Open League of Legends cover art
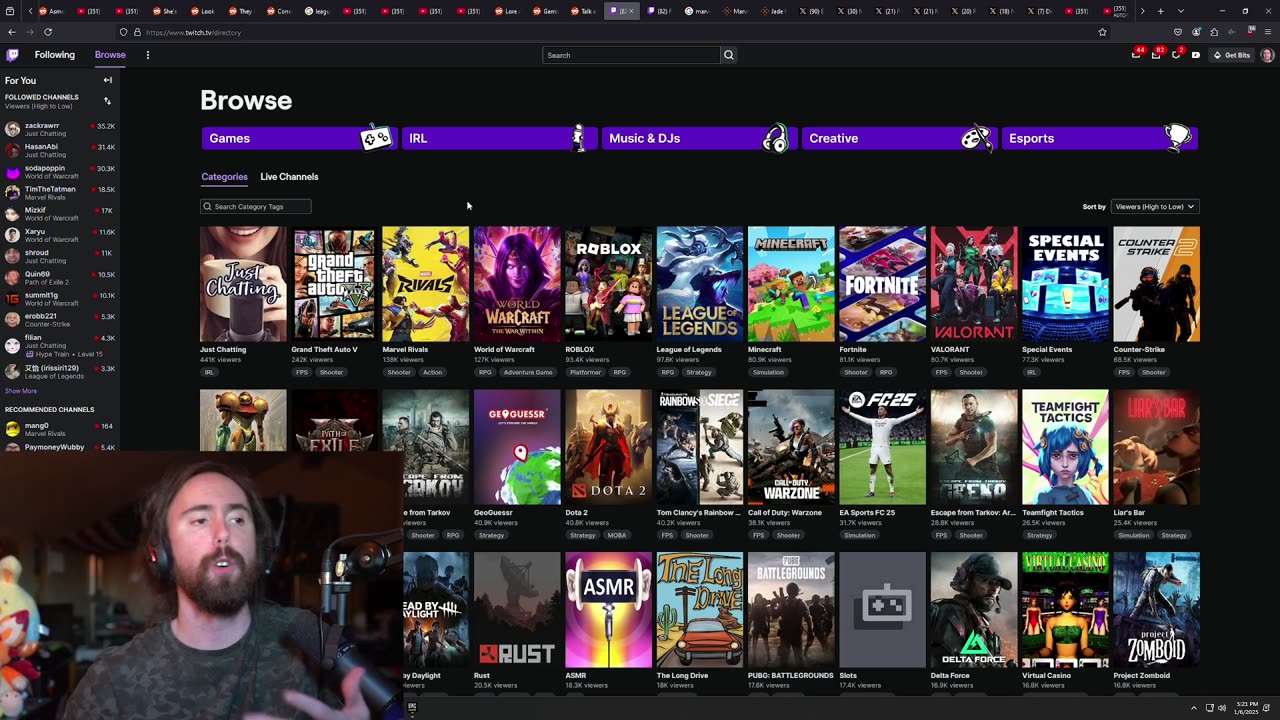 pos(700,284)
